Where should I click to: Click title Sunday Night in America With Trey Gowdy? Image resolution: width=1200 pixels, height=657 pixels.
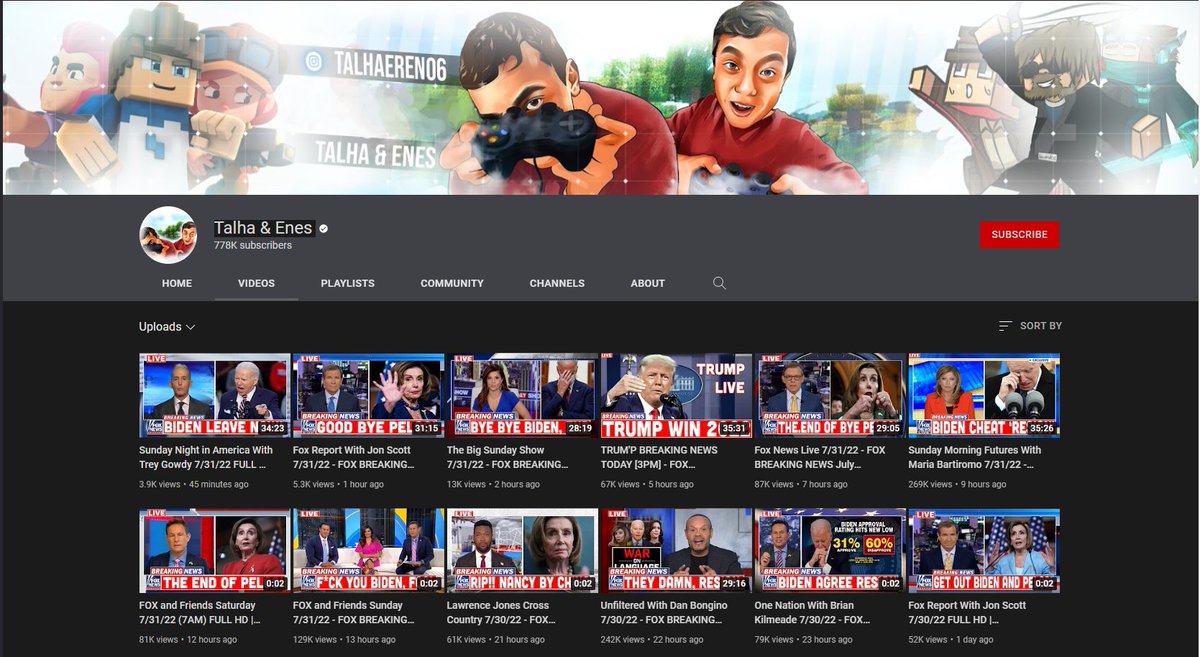(x=206, y=457)
